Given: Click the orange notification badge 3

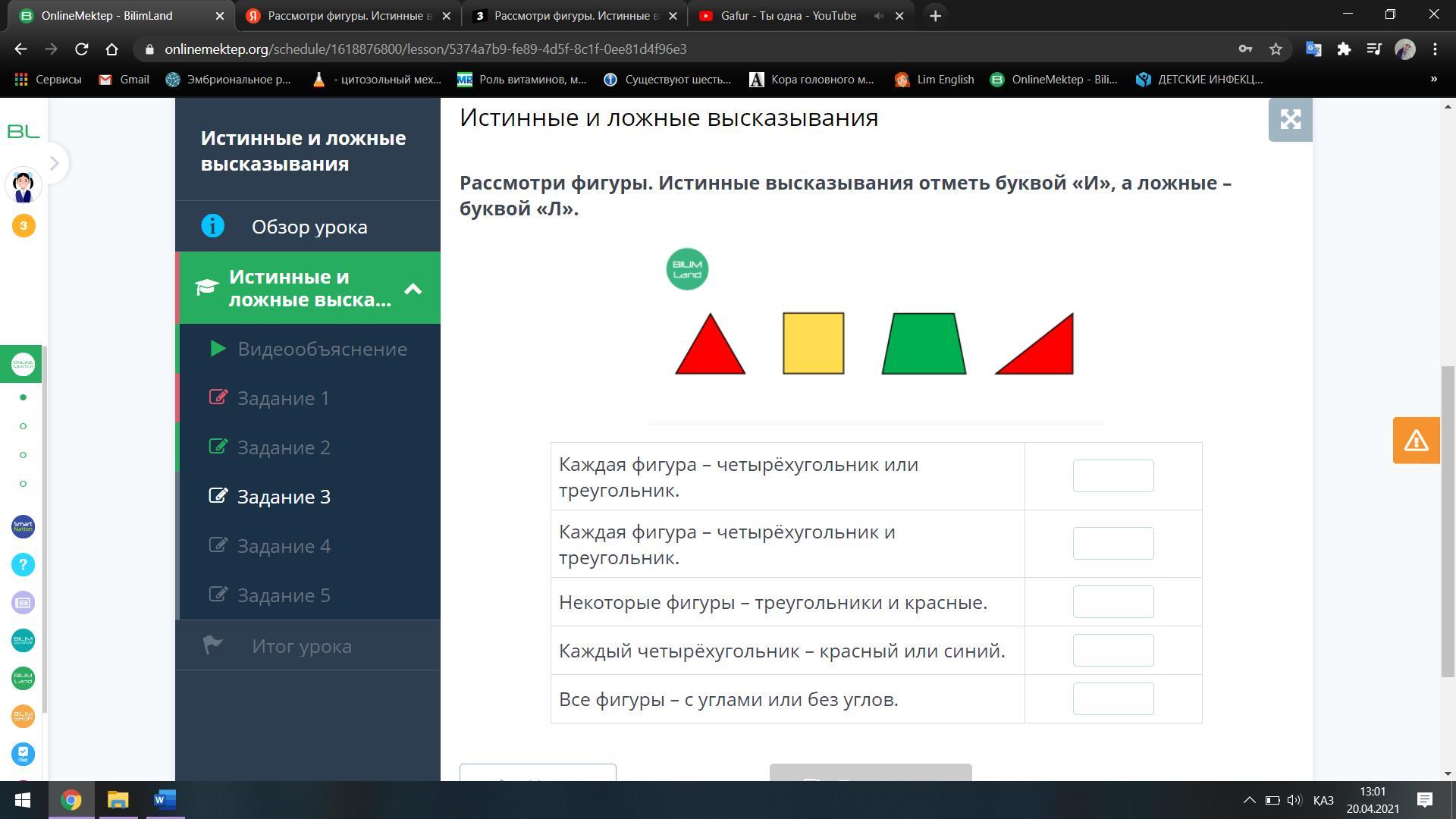Looking at the screenshot, I should coord(23,225).
